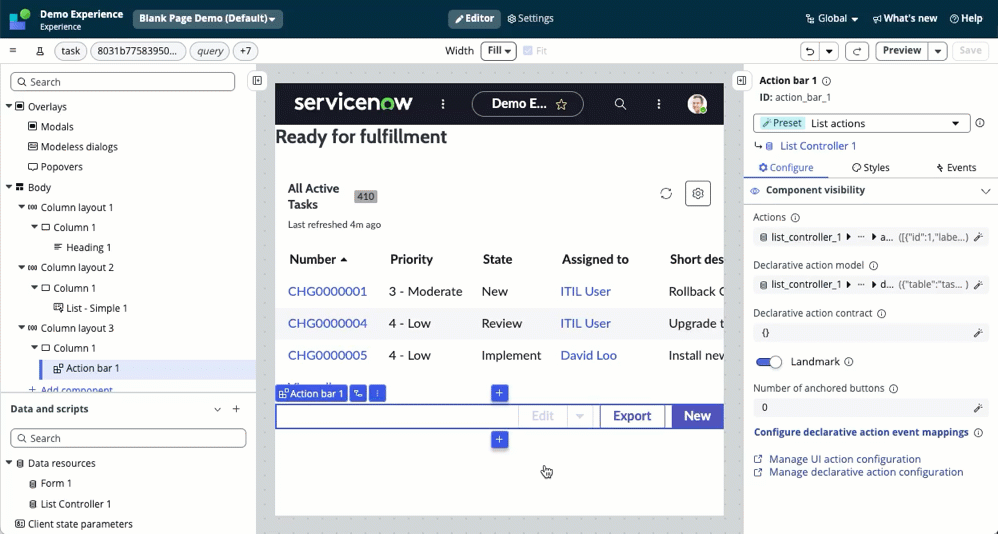The width and height of the screenshot is (998, 534).
Task: Add component above the action bar
Action: tap(499, 393)
